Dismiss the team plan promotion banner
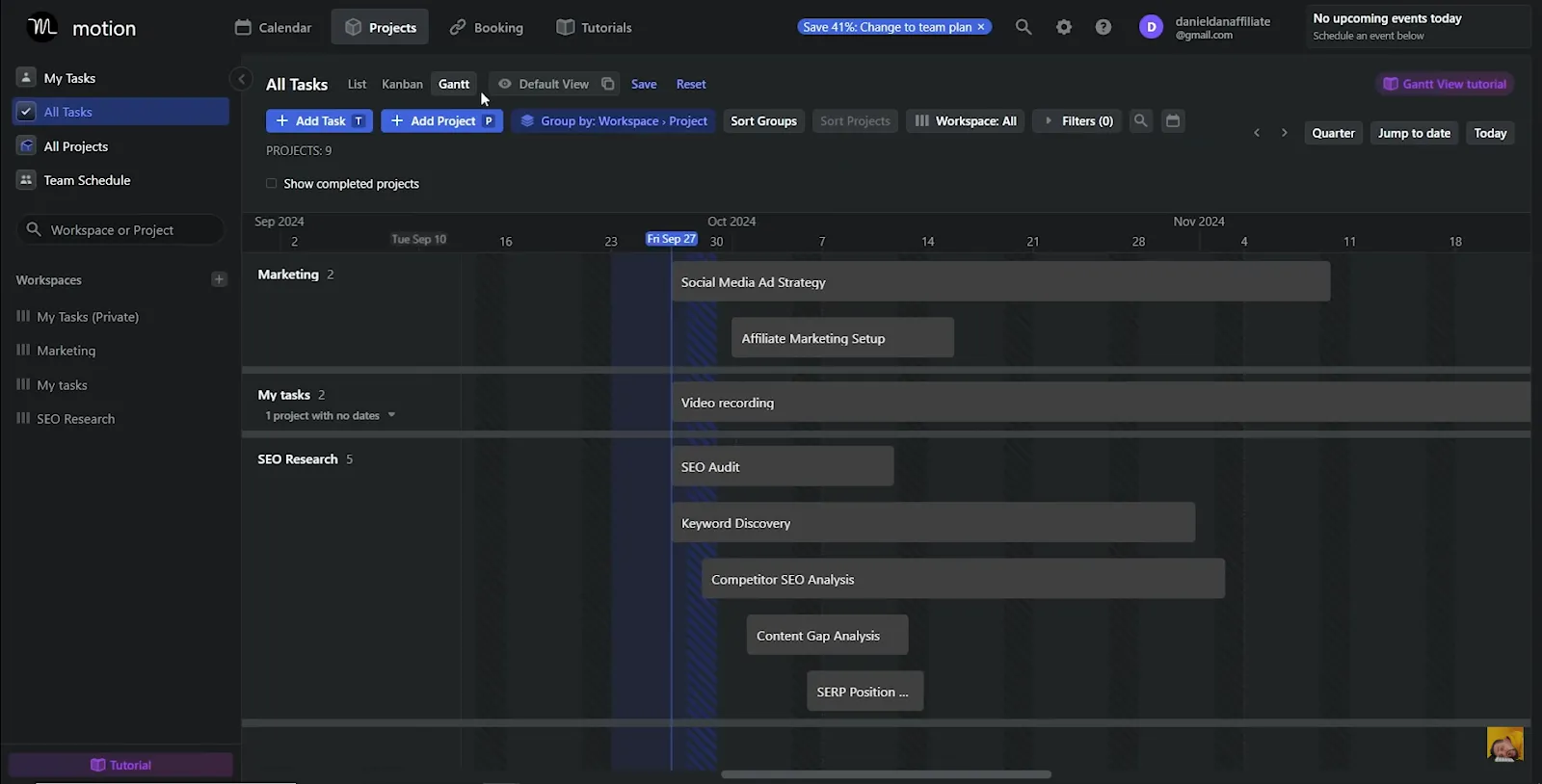 click(981, 27)
